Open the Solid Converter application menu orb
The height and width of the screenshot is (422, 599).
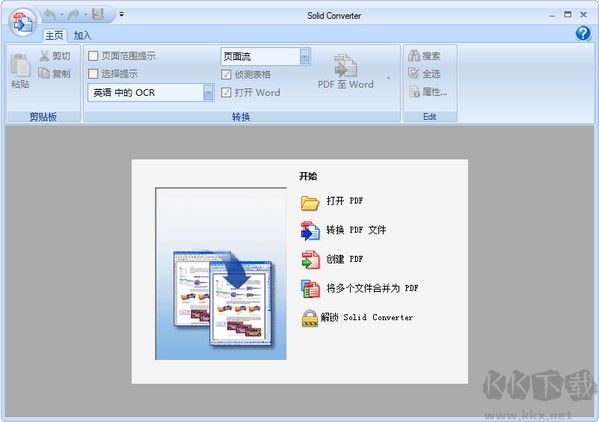click(23, 22)
